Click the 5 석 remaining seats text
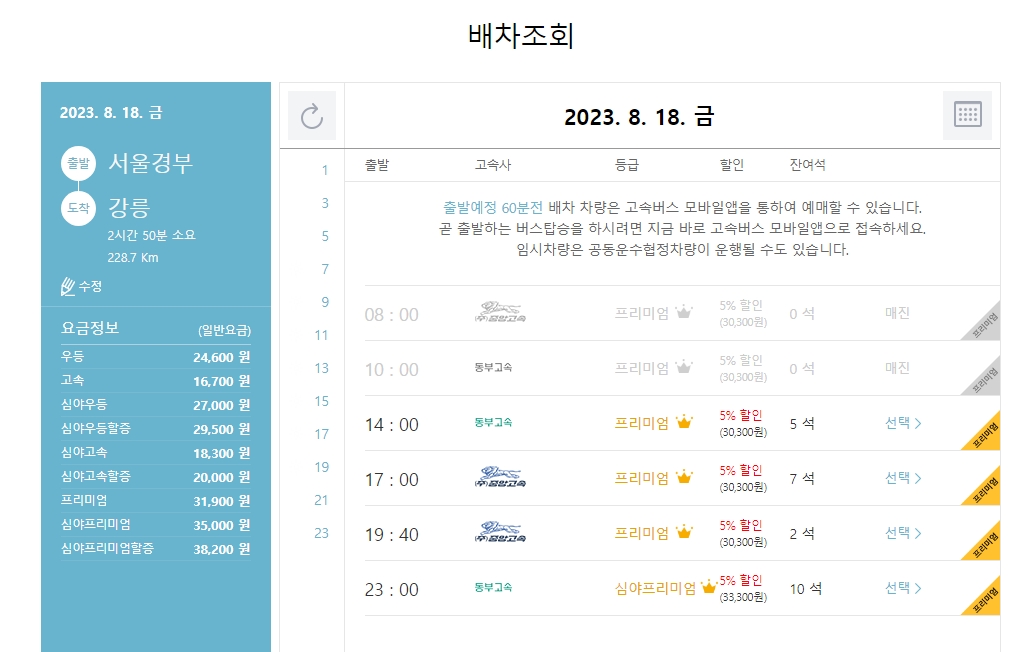 point(802,424)
